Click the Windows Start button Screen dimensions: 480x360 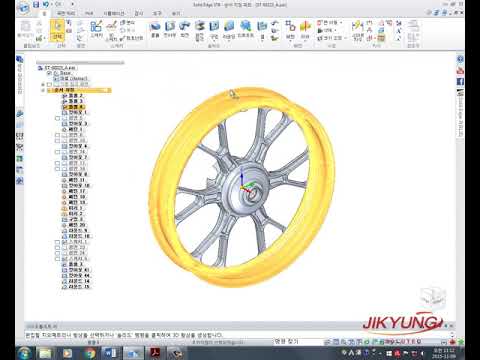[24, 353]
